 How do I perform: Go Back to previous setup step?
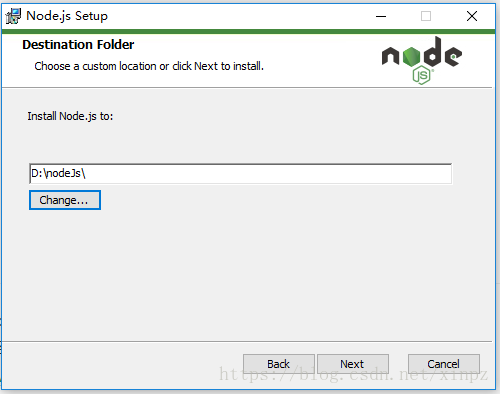click(279, 364)
